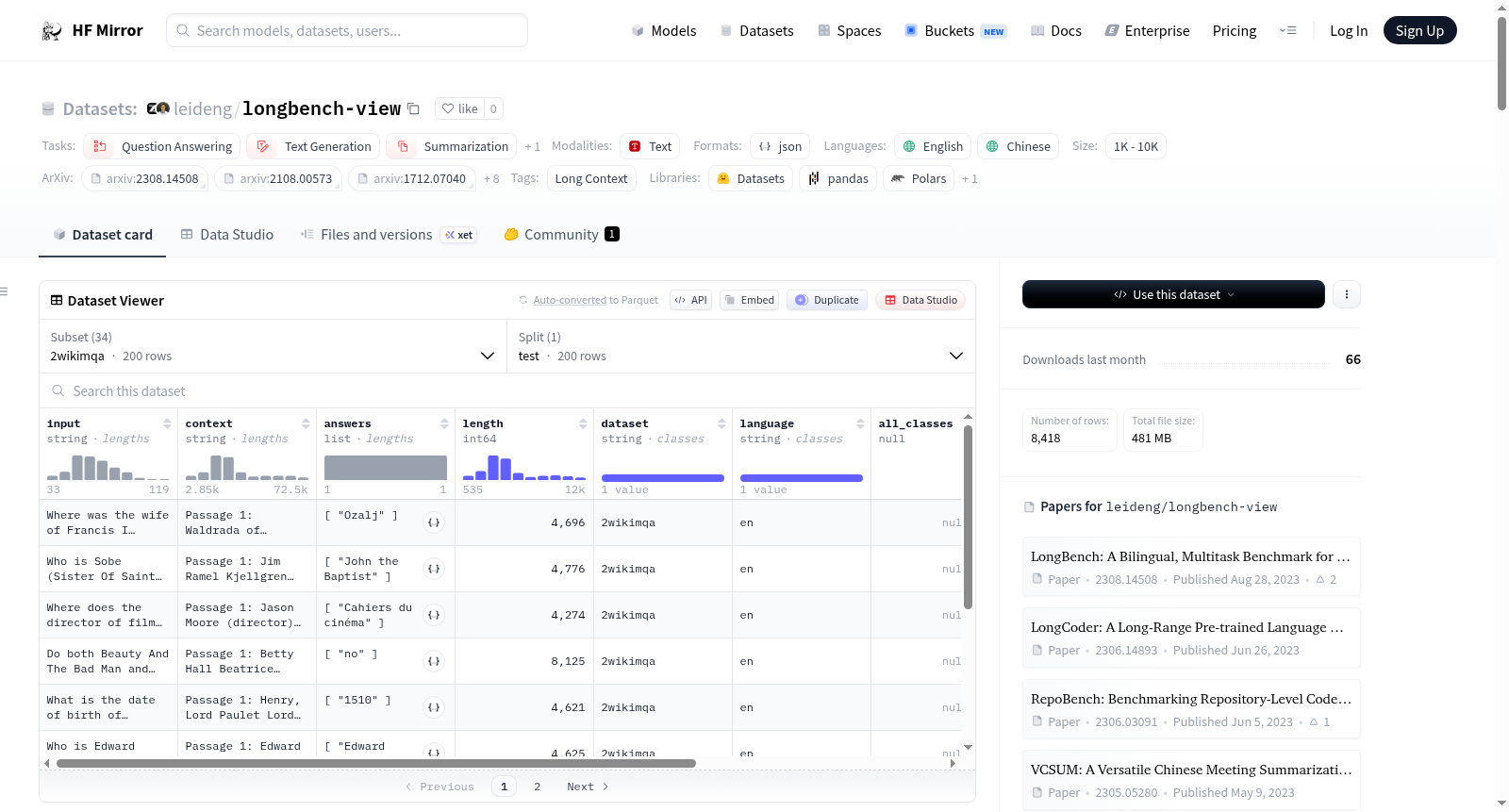Expand JSON for the "no" answers cell
This screenshot has height=812, width=1509.
[434, 661]
